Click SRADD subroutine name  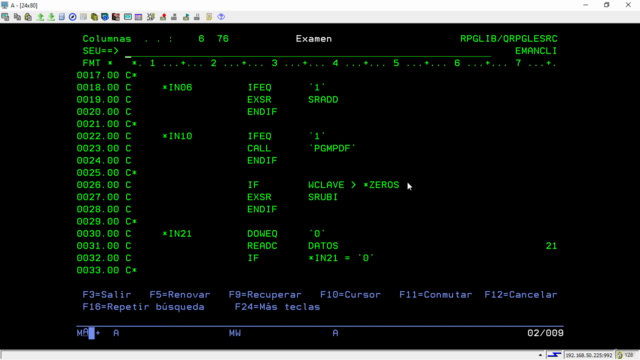coord(323,100)
